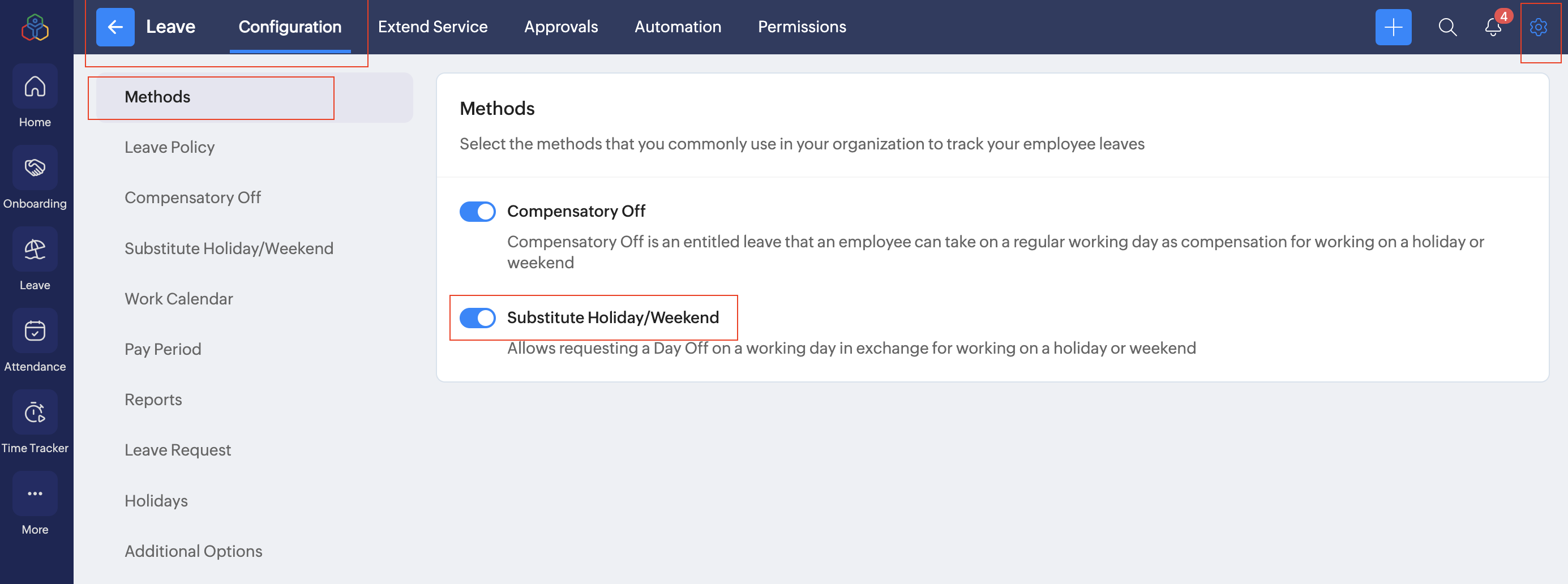
Task: Open the Time Tracker icon
Action: 35,413
